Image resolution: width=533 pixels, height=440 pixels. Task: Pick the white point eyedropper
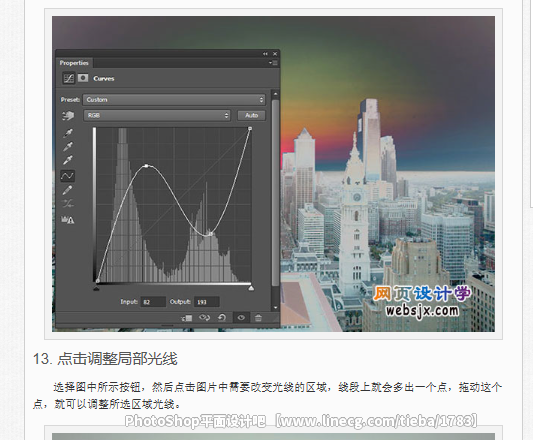(68, 160)
